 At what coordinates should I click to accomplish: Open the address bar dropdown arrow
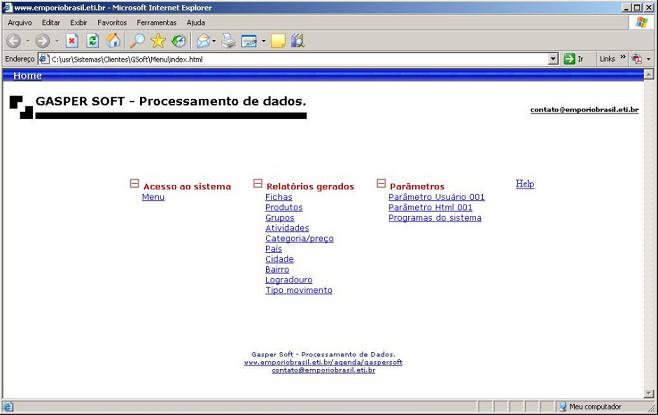tap(553, 59)
